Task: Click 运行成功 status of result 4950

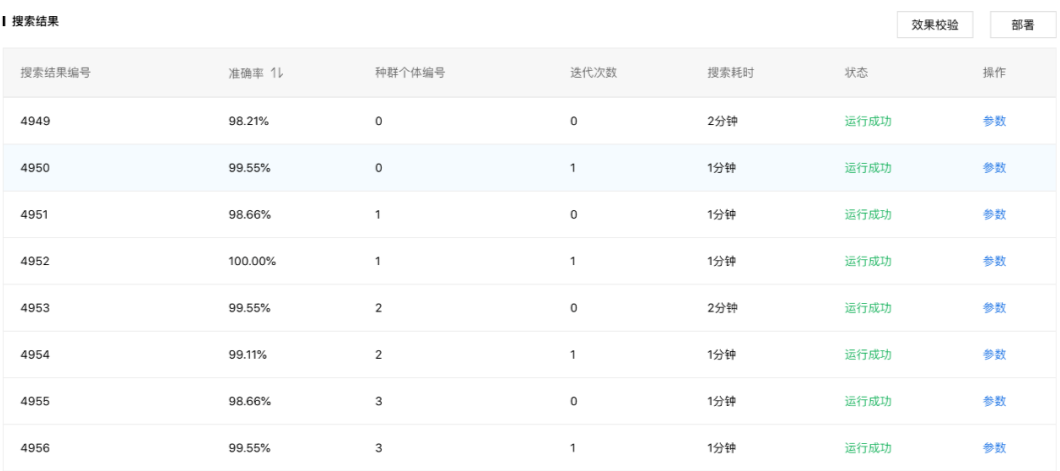Action: [868, 168]
